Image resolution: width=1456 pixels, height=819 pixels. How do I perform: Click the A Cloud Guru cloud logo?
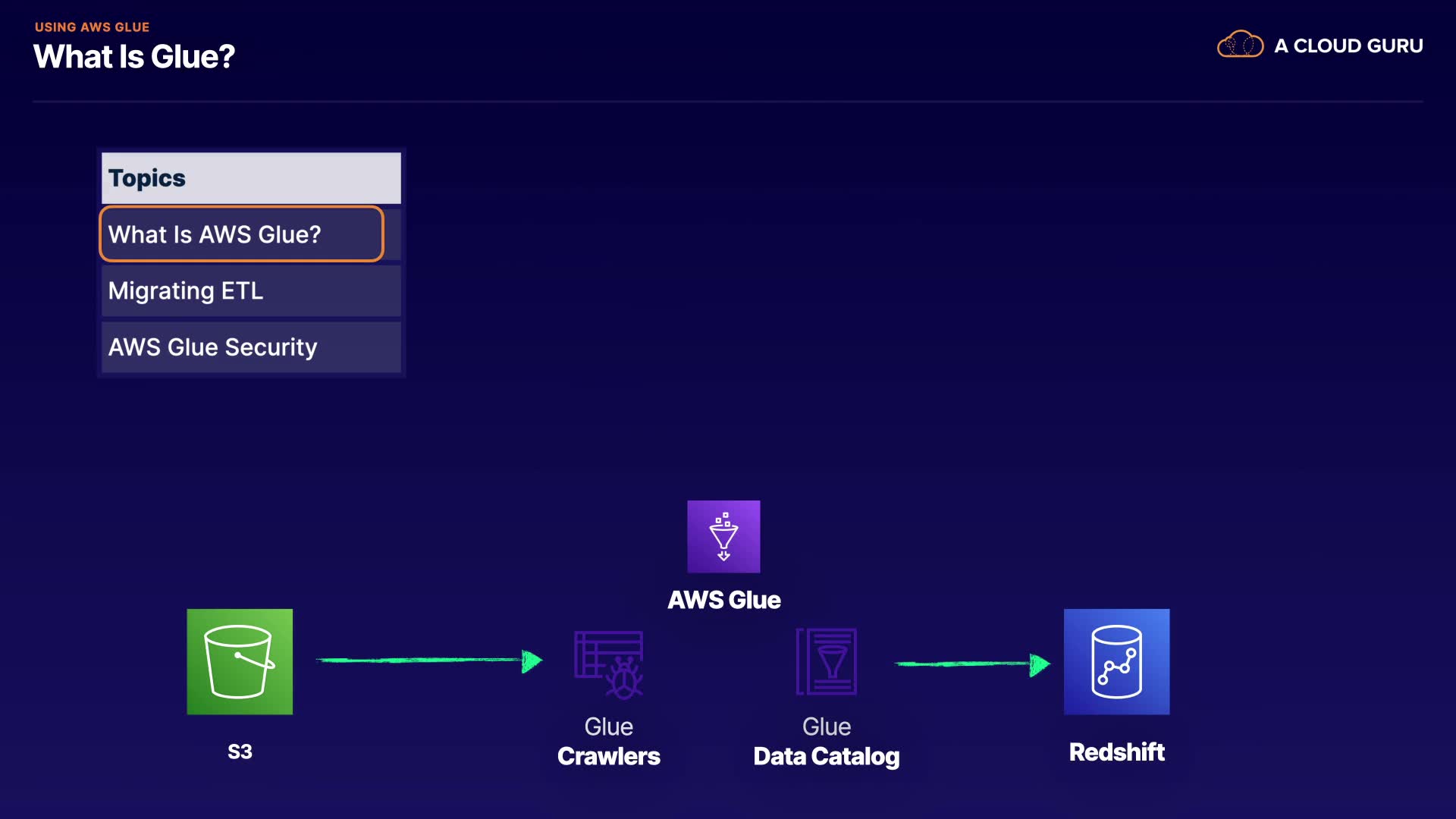(1240, 45)
